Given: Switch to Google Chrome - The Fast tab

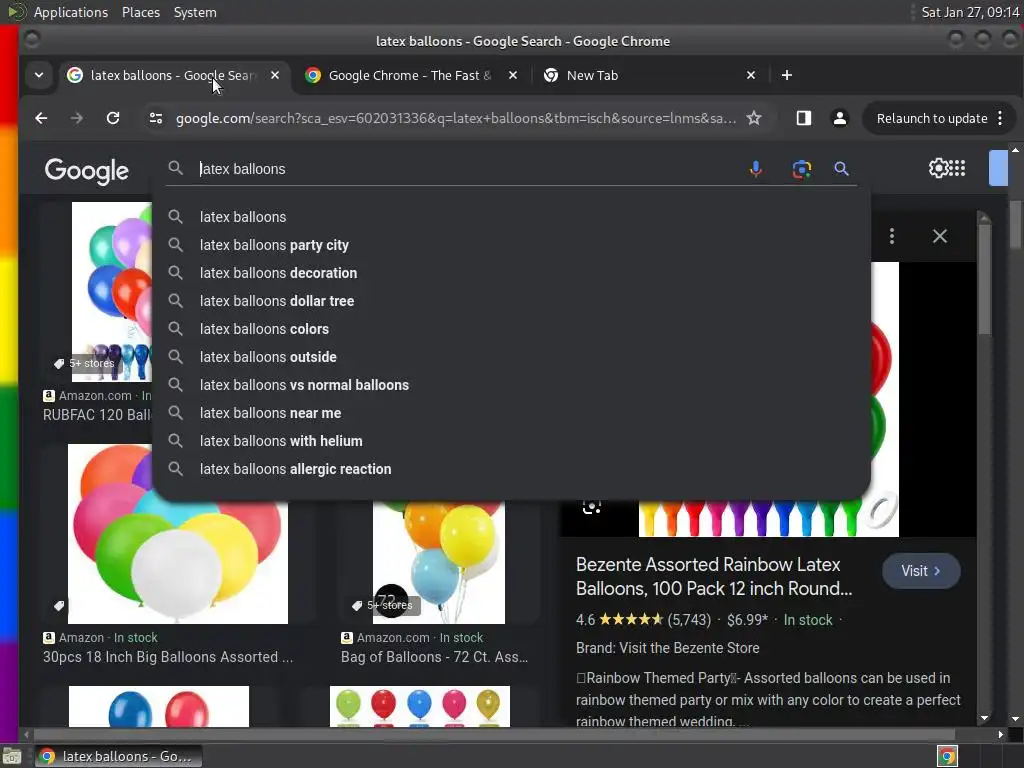Looking at the screenshot, I should tap(409, 75).
